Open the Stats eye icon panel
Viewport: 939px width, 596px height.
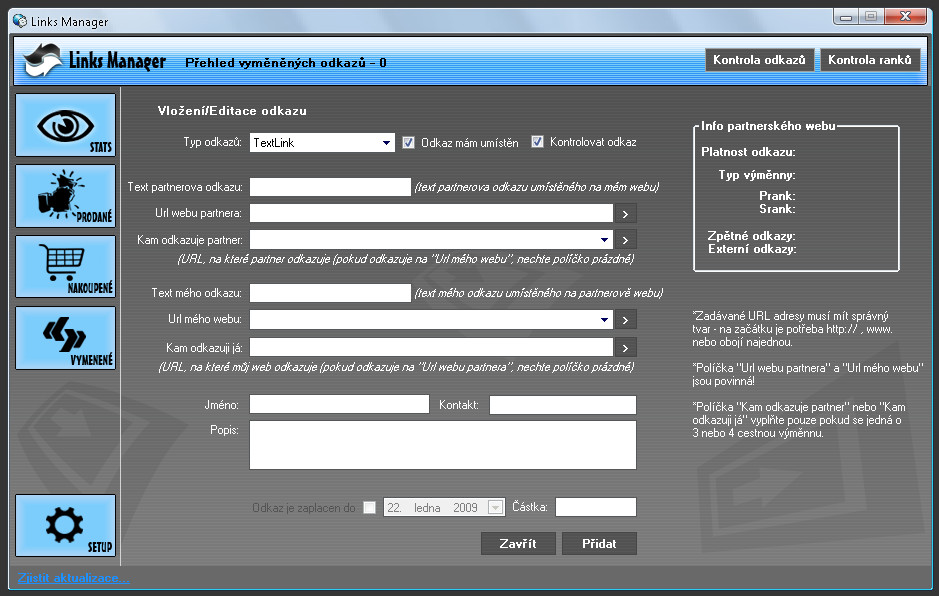click(65, 125)
